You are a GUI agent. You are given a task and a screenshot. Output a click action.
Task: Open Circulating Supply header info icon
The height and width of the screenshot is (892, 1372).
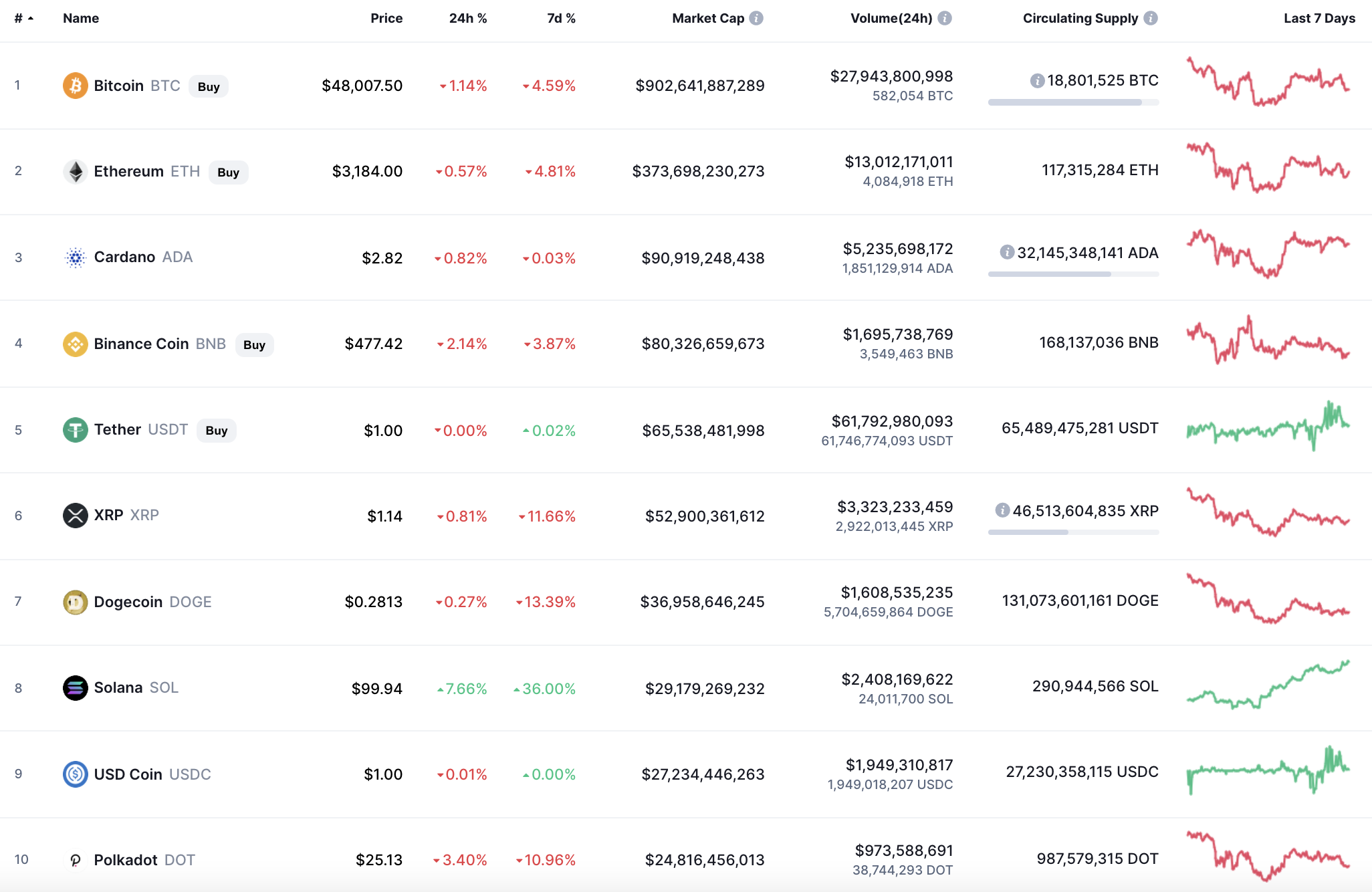click(x=1151, y=18)
